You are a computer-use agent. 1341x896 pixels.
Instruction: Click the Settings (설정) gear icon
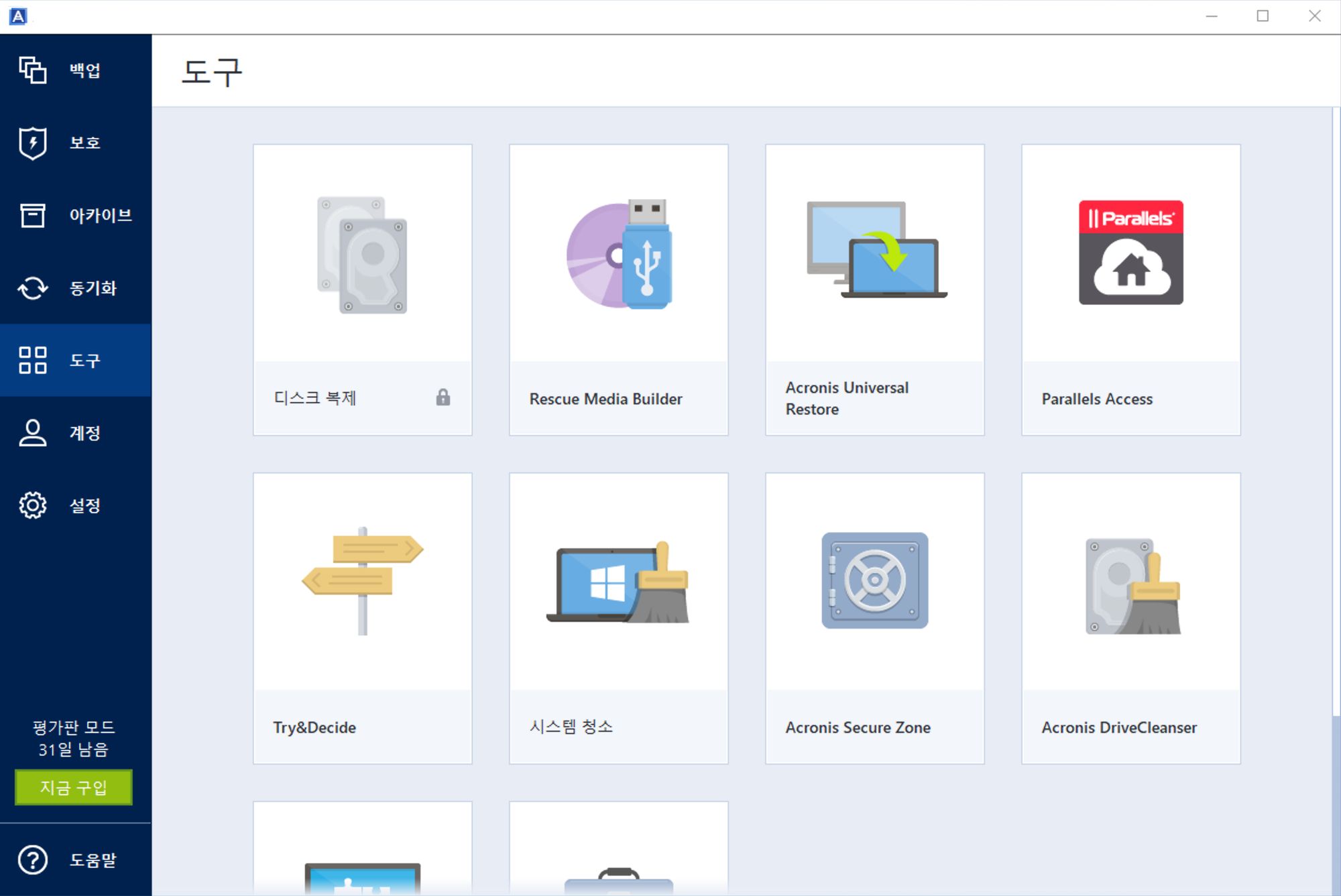32,505
